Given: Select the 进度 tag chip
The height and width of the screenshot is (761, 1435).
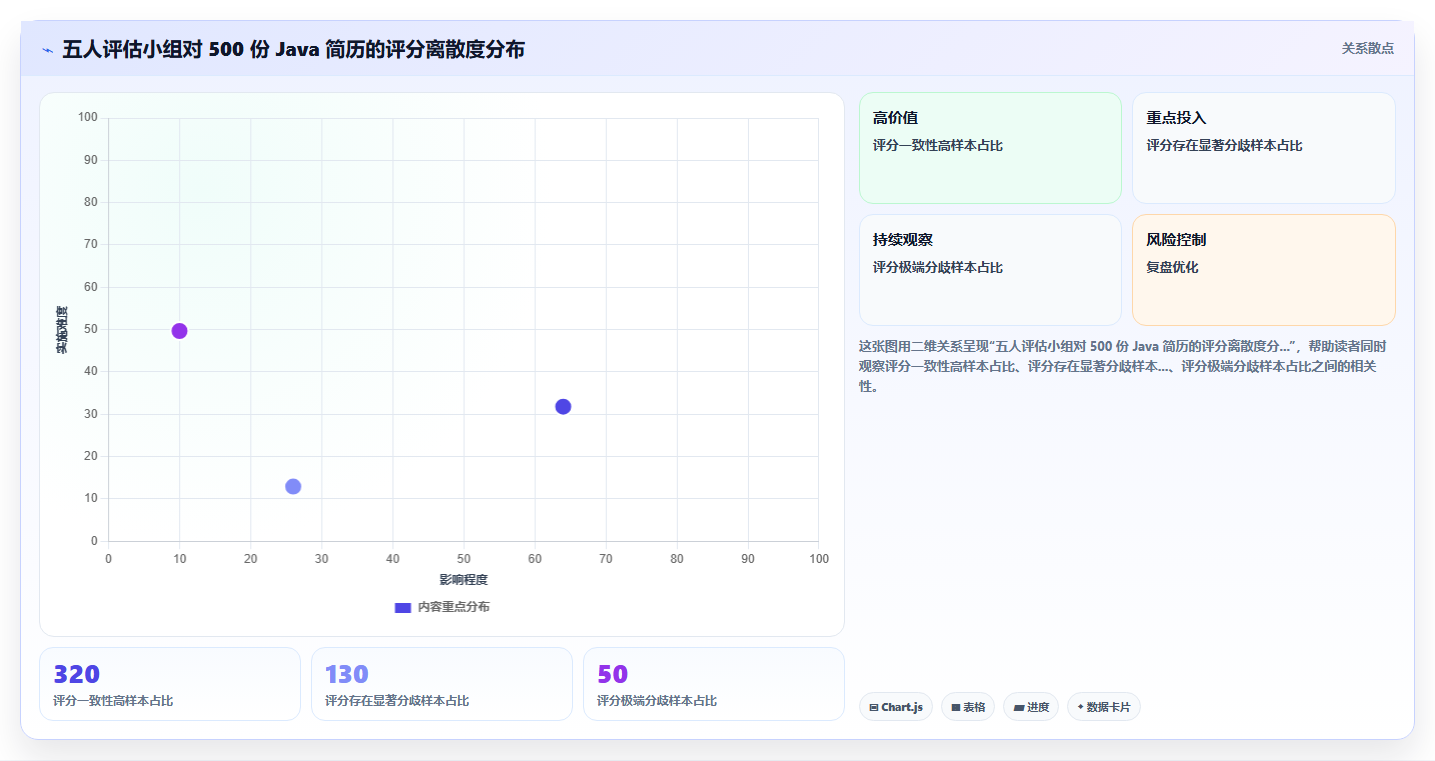Looking at the screenshot, I should (1031, 707).
